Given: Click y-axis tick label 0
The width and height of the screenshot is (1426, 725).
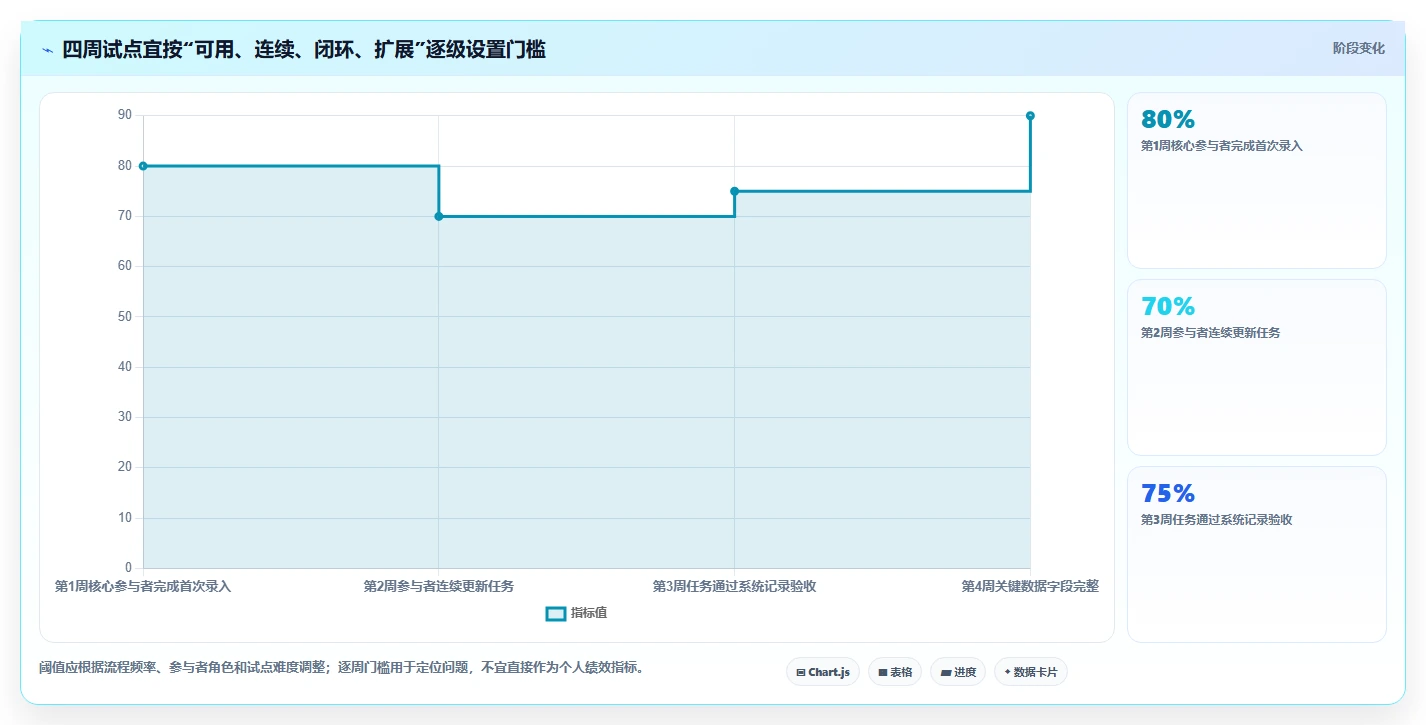Looking at the screenshot, I should 129,568.
